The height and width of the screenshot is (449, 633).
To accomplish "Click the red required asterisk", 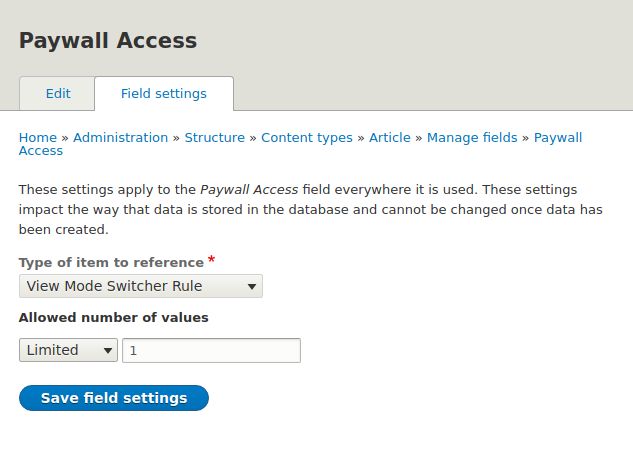I will tap(212, 261).
